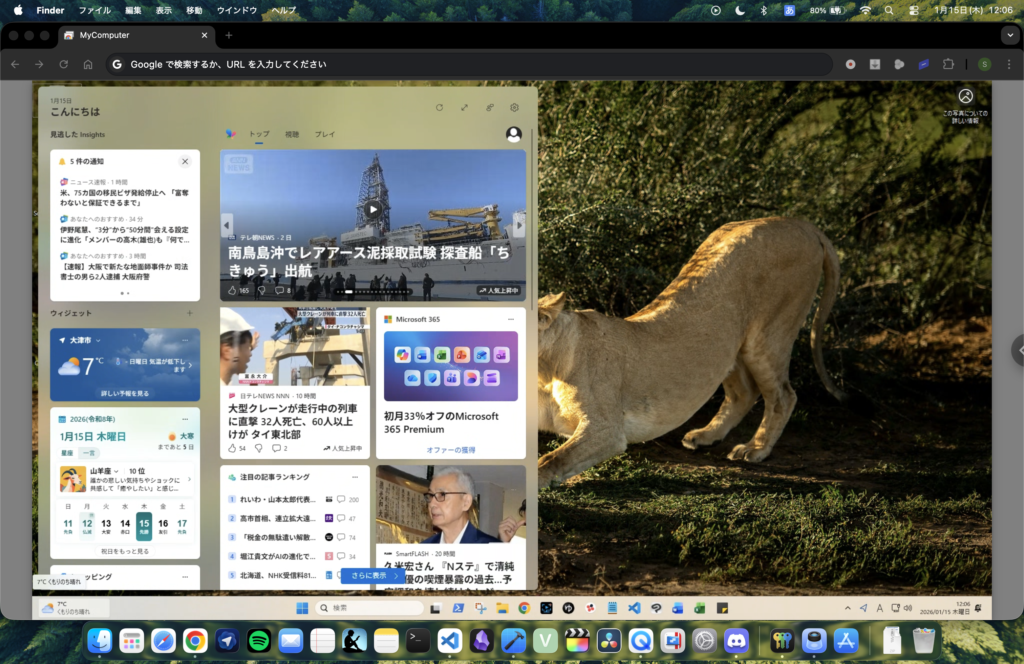Select the 一言 toggle in calendar widget
Screen dimensions: 1024x664
tap(89, 453)
